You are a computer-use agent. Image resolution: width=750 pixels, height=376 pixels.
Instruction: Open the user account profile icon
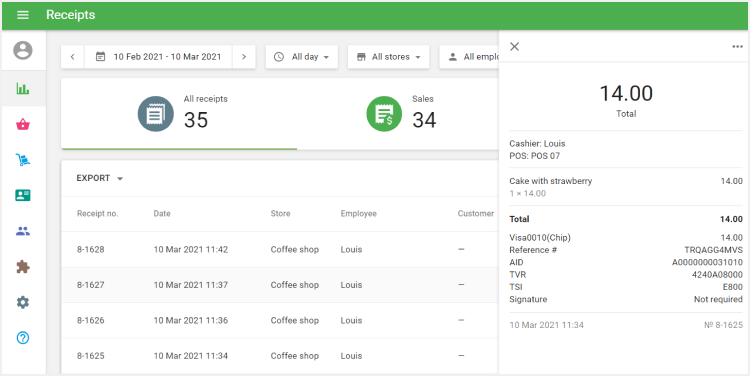point(22,50)
